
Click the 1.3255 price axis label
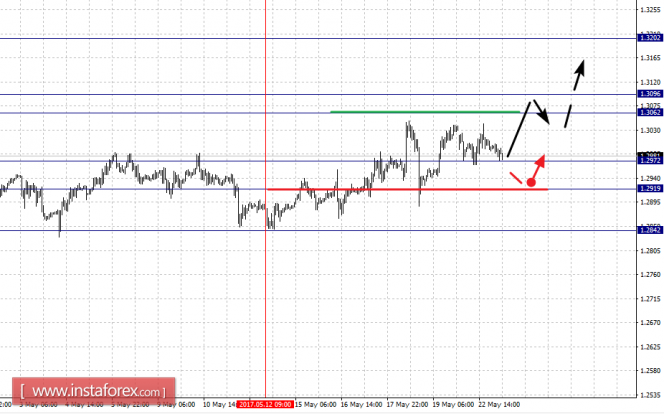tap(651, 9)
